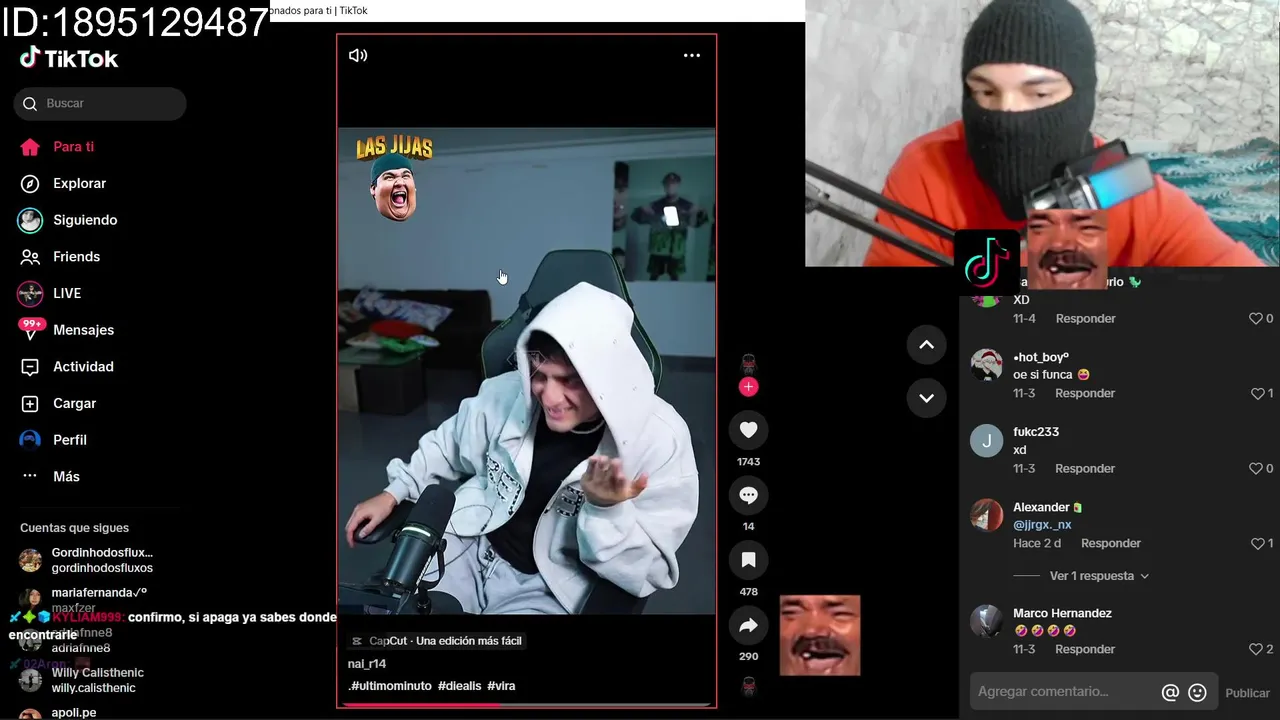The width and height of the screenshot is (1280, 720).
Task: Open Alexander commenter avatar
Action: 987,515
